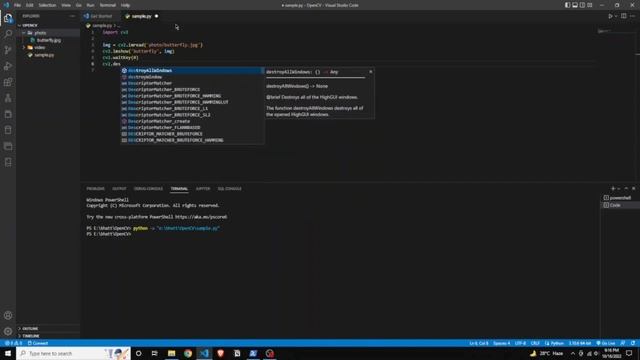640x360 pixels.
Task: Open Customize Layout icon in title bar
Action: 590,5
